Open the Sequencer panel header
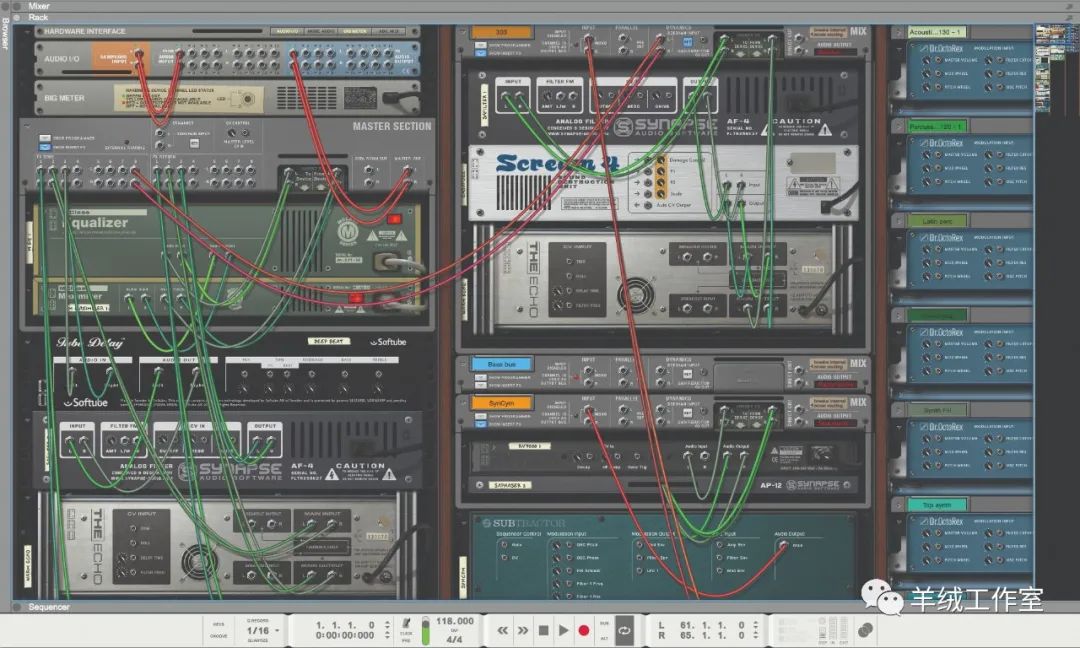The height and width of the screenshot is (648, 1080). tap(48, 607)
